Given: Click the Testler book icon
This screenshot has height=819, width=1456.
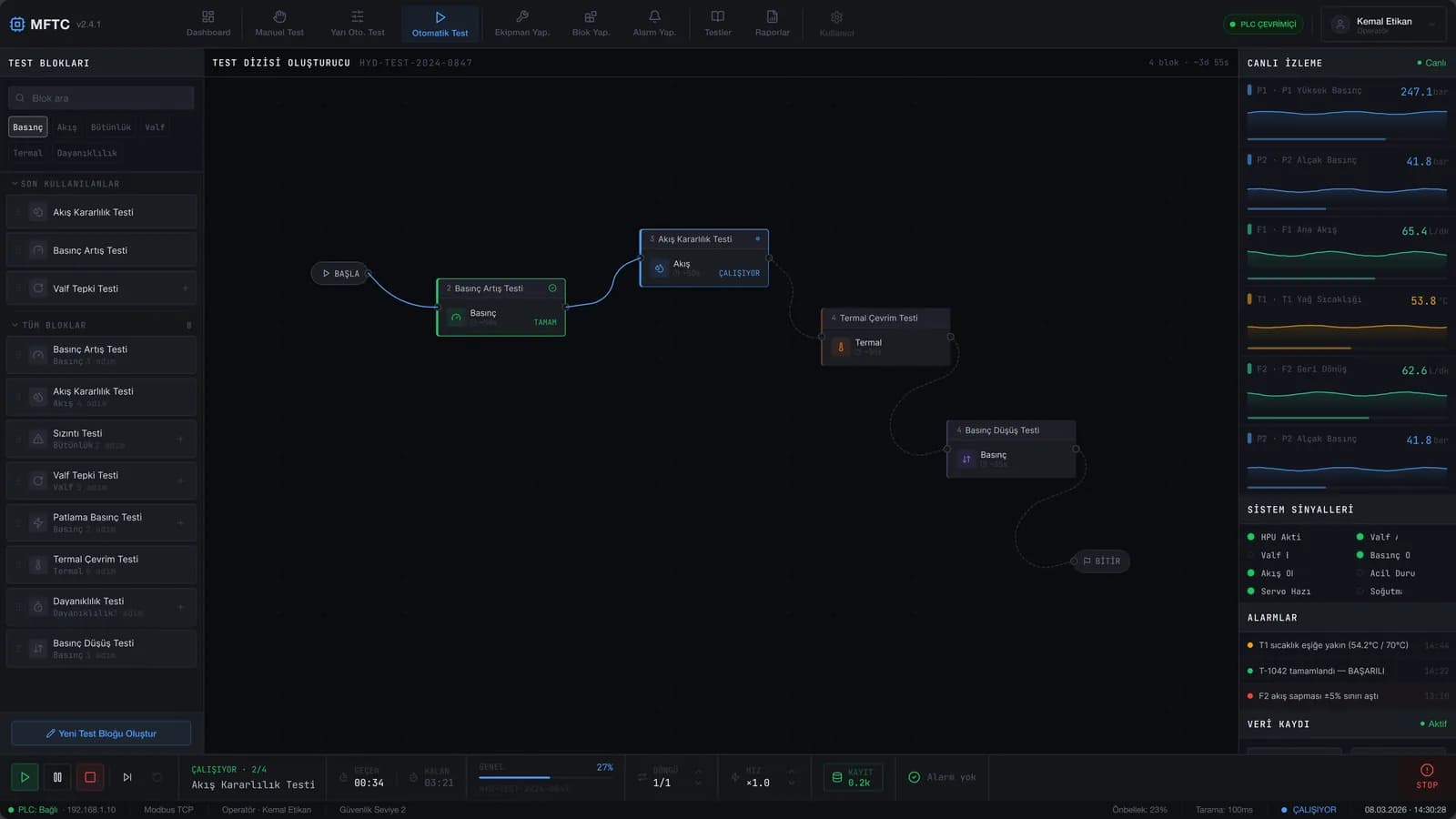Looking at the screenshot, I should click(718, 16).
